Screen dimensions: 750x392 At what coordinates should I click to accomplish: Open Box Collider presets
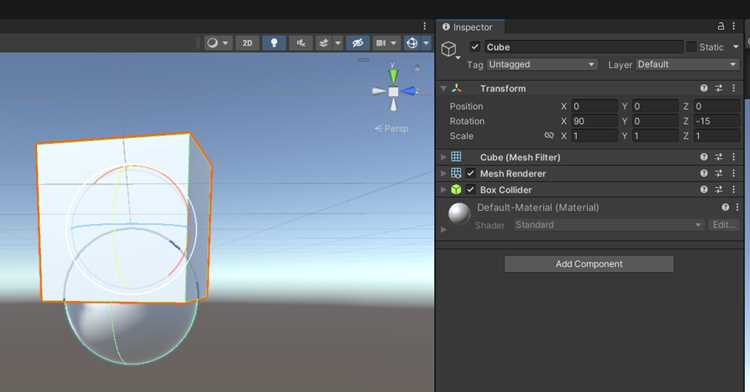(x=718, y=189)
